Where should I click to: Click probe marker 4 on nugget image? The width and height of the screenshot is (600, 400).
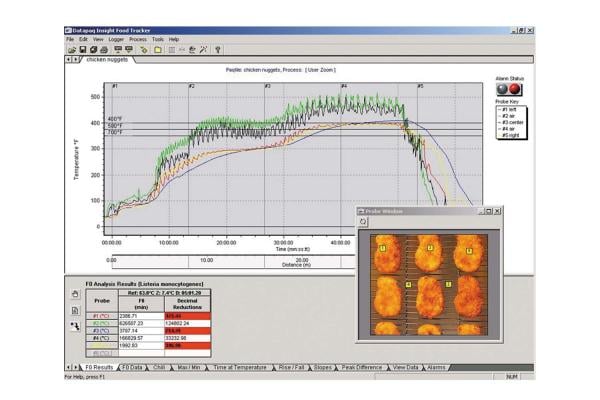tap(408, 285)
